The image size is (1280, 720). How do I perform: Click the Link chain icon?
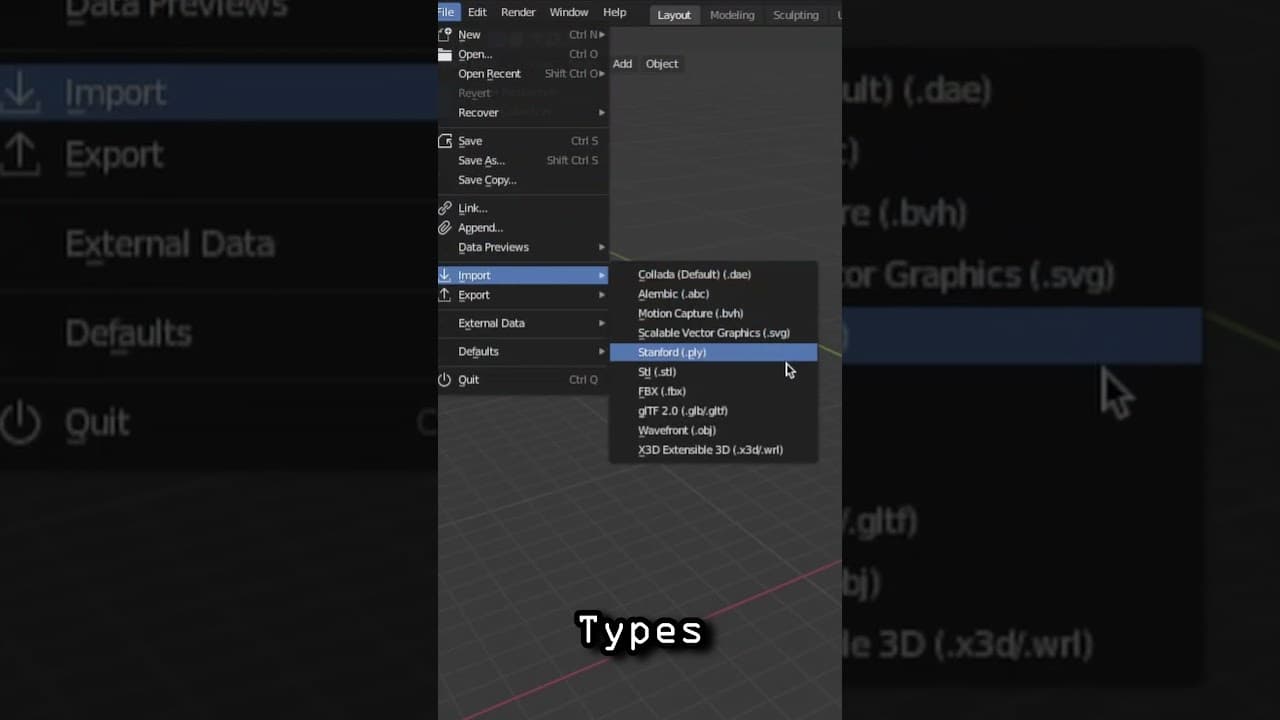click(445, 208)
